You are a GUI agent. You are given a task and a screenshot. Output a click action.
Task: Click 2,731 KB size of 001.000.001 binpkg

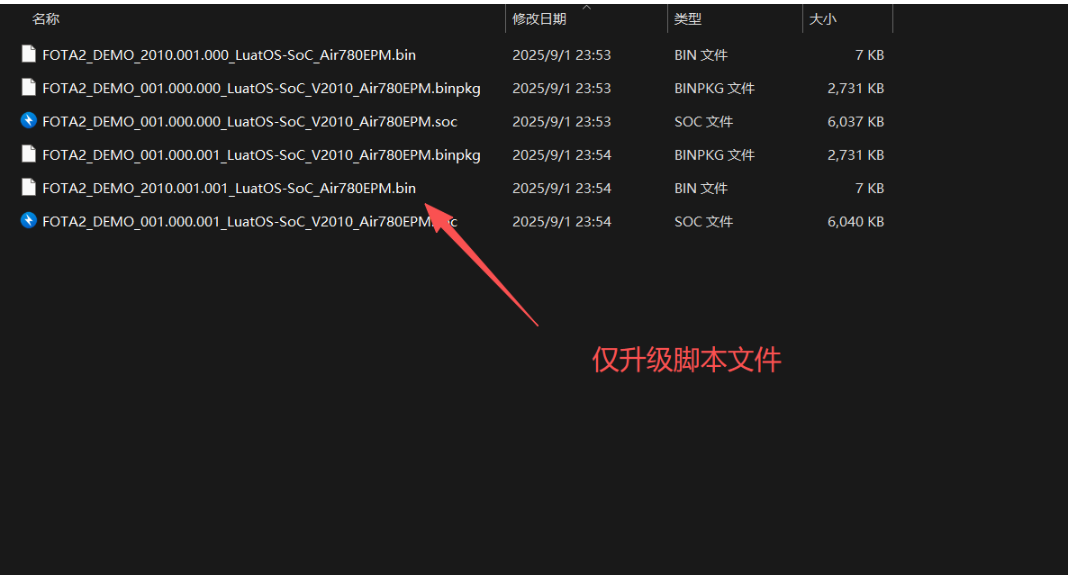tap(855, 155)
